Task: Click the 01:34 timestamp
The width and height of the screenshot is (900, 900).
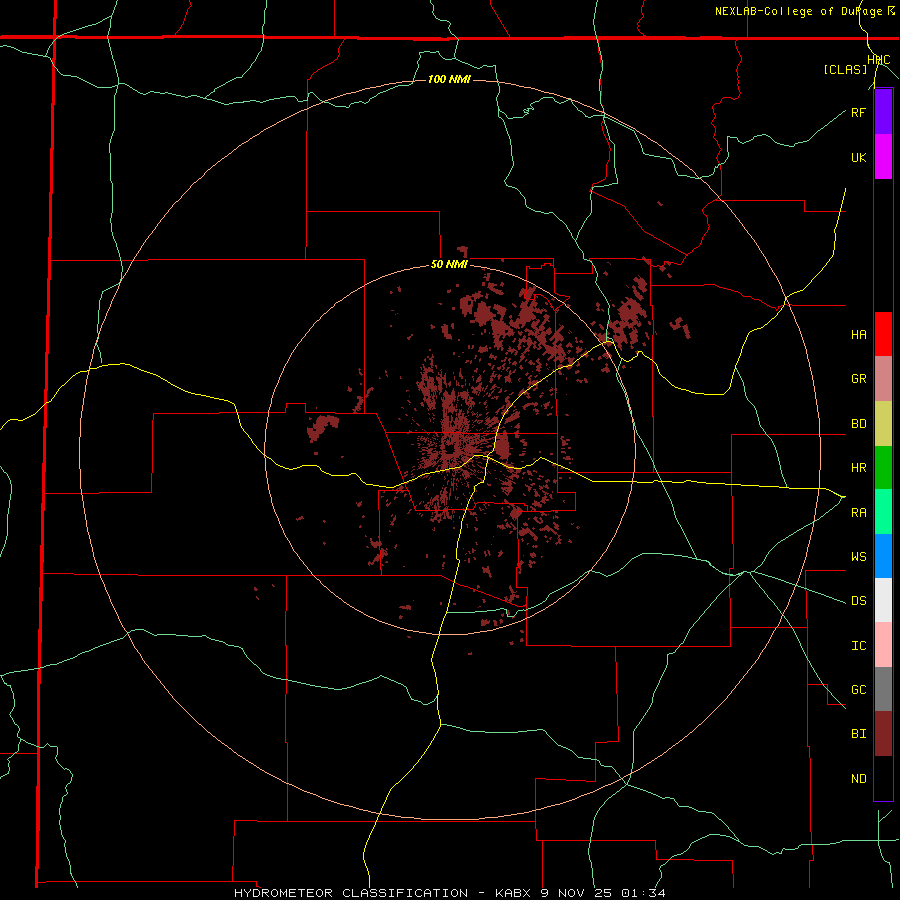Action: coord(643,893)
